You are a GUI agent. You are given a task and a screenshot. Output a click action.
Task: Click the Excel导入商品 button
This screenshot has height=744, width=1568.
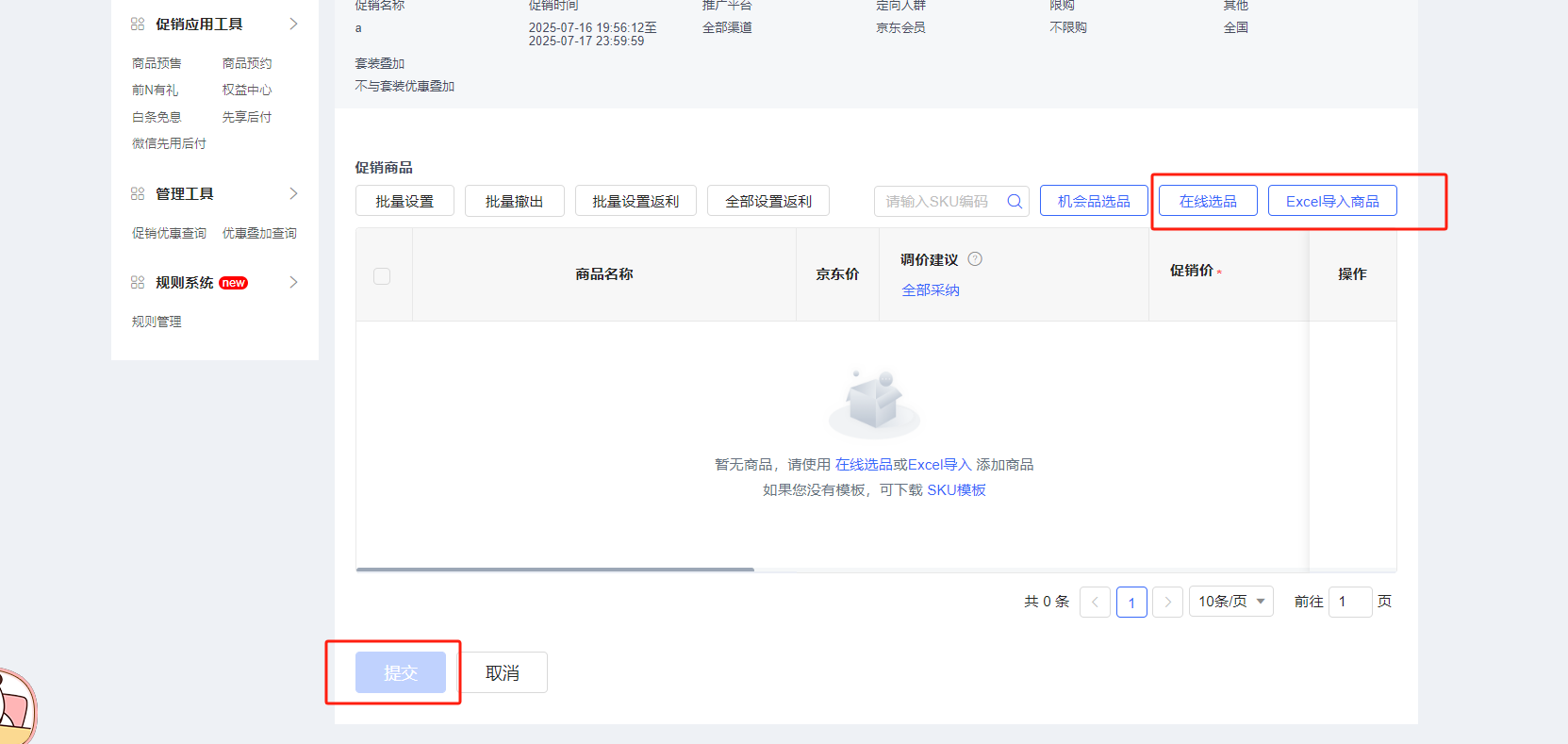(1331, 201)
